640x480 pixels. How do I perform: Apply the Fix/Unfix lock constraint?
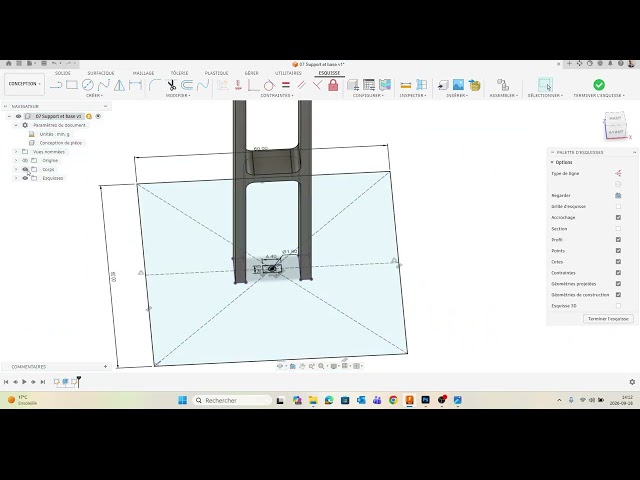coord(333,85)
